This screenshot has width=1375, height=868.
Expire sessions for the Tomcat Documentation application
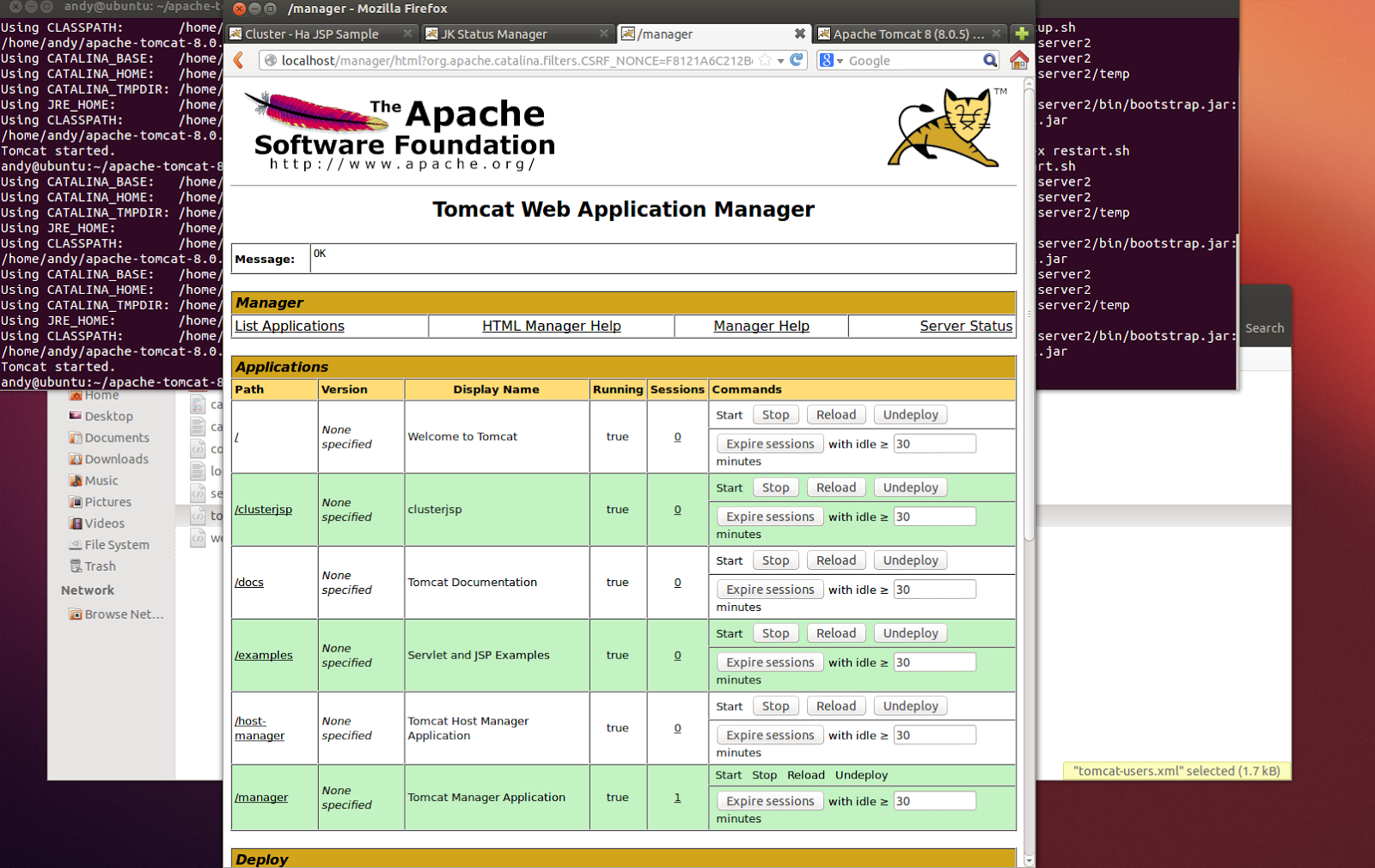point(770,590)
